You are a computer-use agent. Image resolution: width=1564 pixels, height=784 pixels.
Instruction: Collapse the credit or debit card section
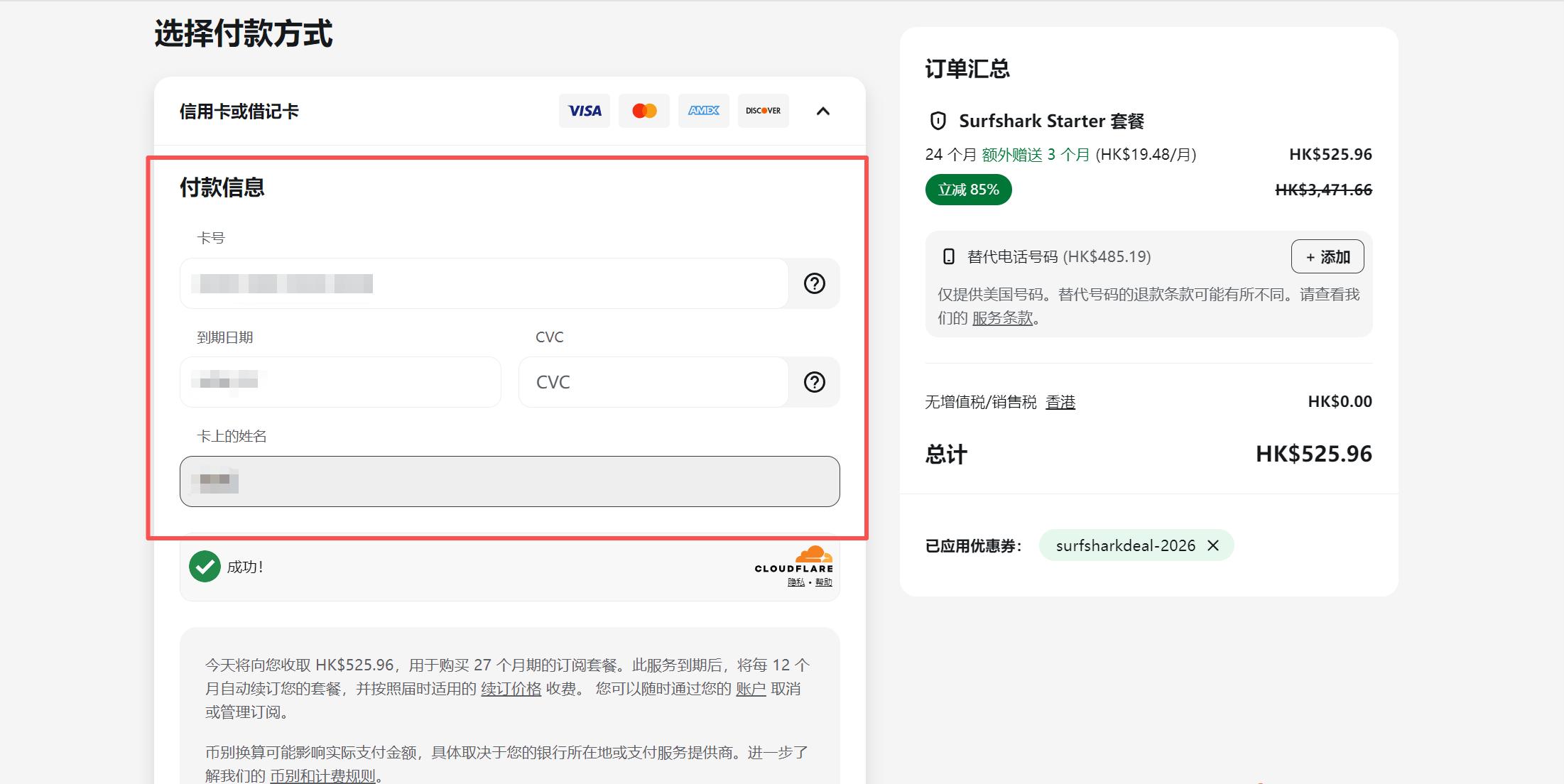point(823,111)
